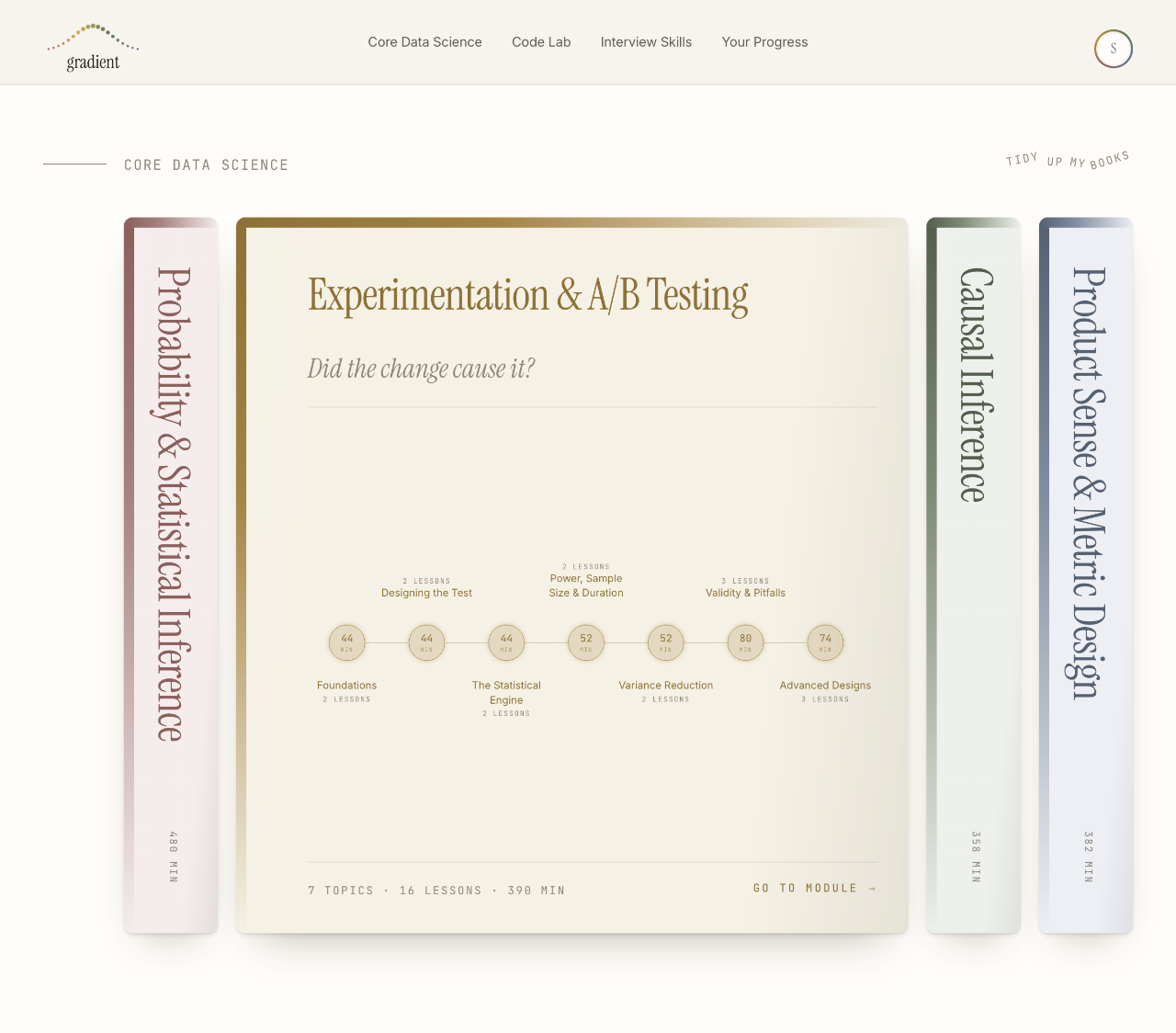The width and height of the screenshot is (1176, 1033).
Task: Click the '7 Topics · 16 Lessons · 390 min' summary
Action: 436,891
